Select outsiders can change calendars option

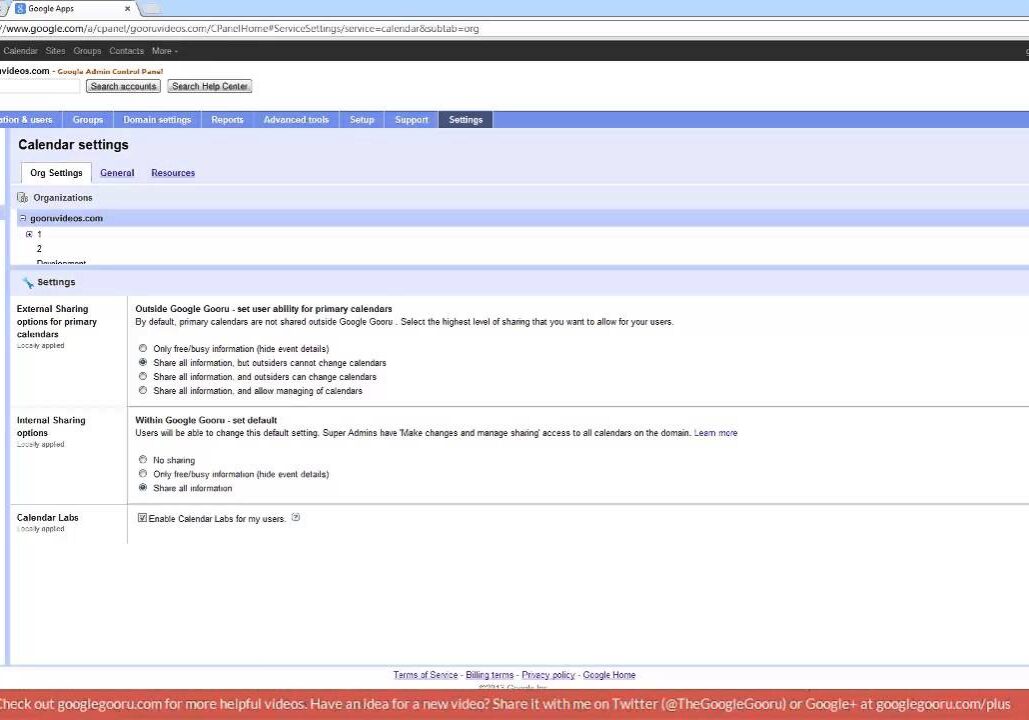143,376
